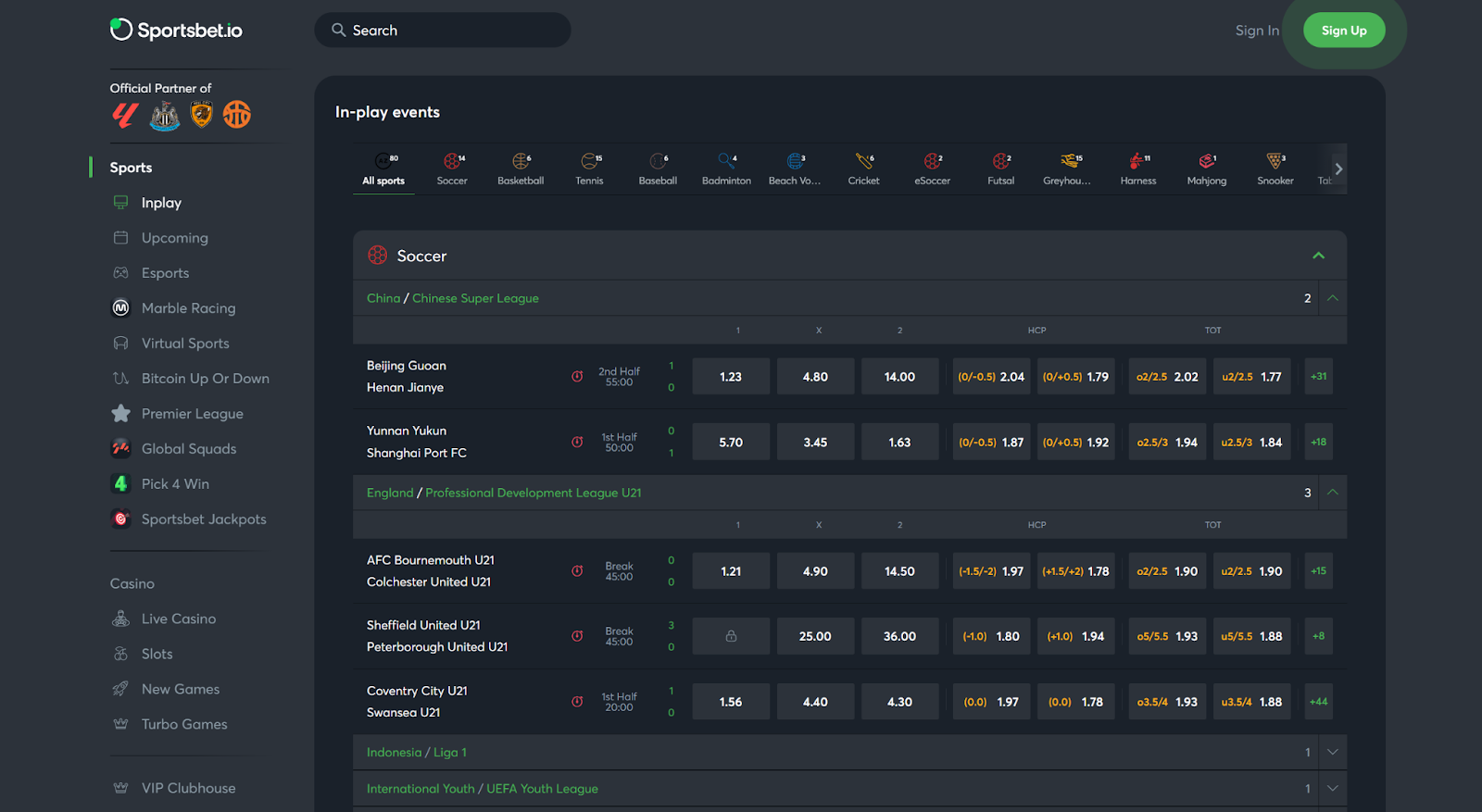Screen dimensions: 1482x812
Task: Bet on Beijing Guoan win at 1.23
Action: (x=731, y=377)
